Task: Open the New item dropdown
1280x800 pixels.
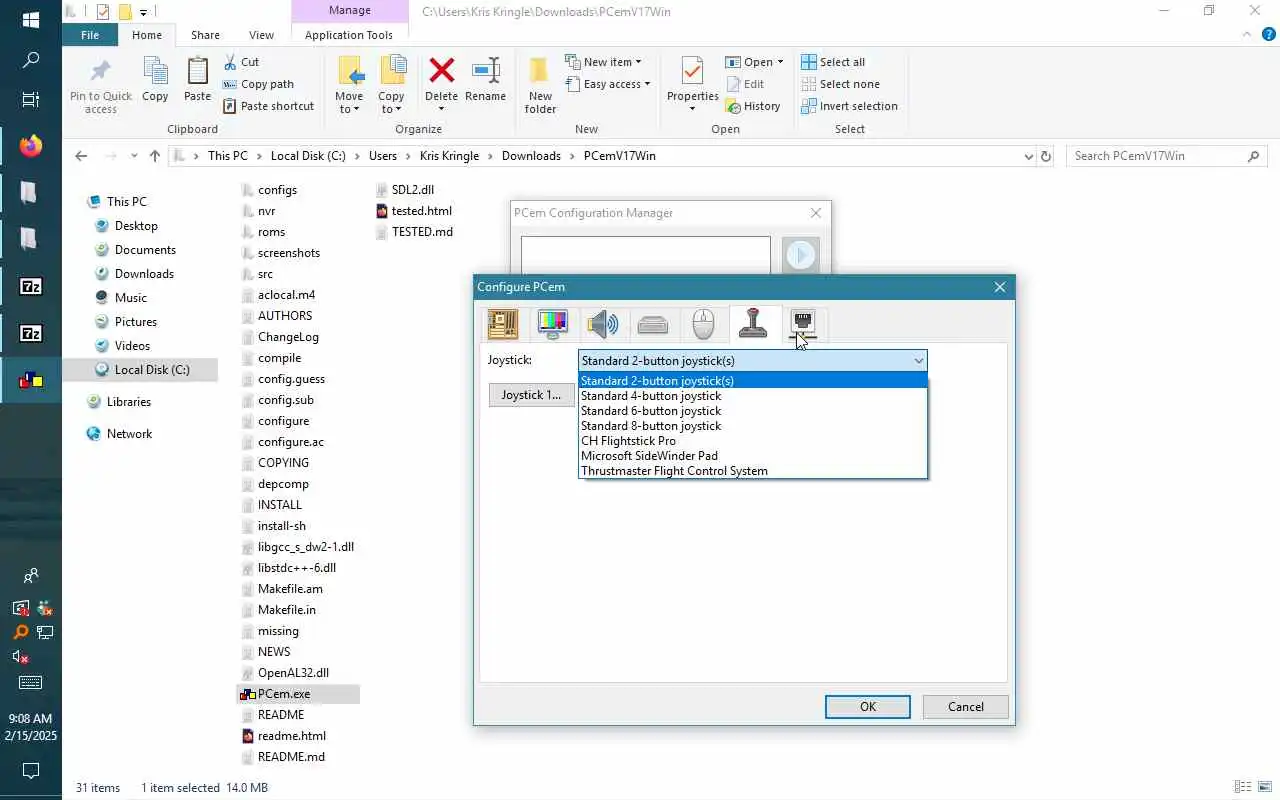Action: (x=603, y=62)
